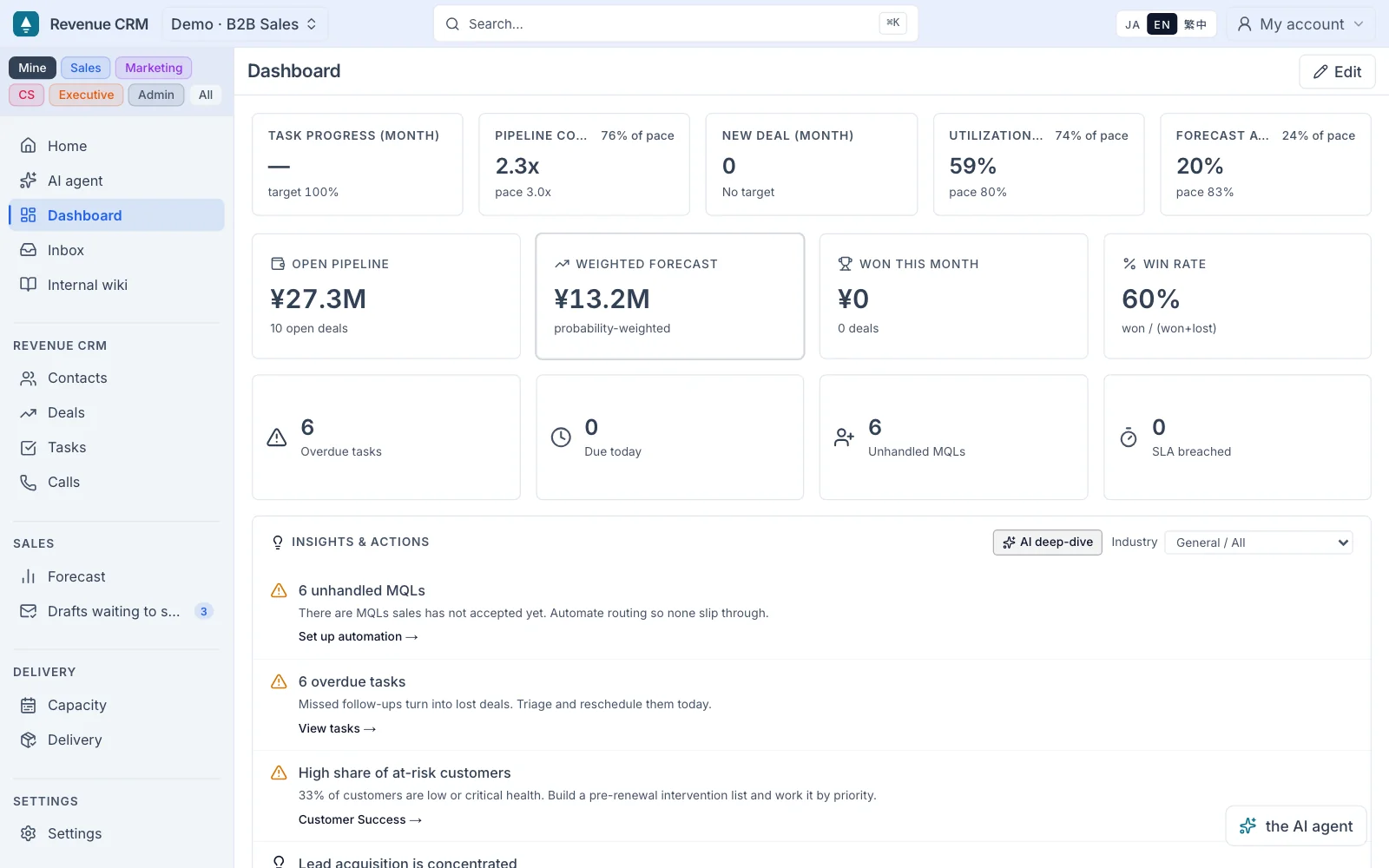Viewport: 1389px width, 868px height.
Task: Select the Dashboard sidebar item
Action: coord(116,215)
